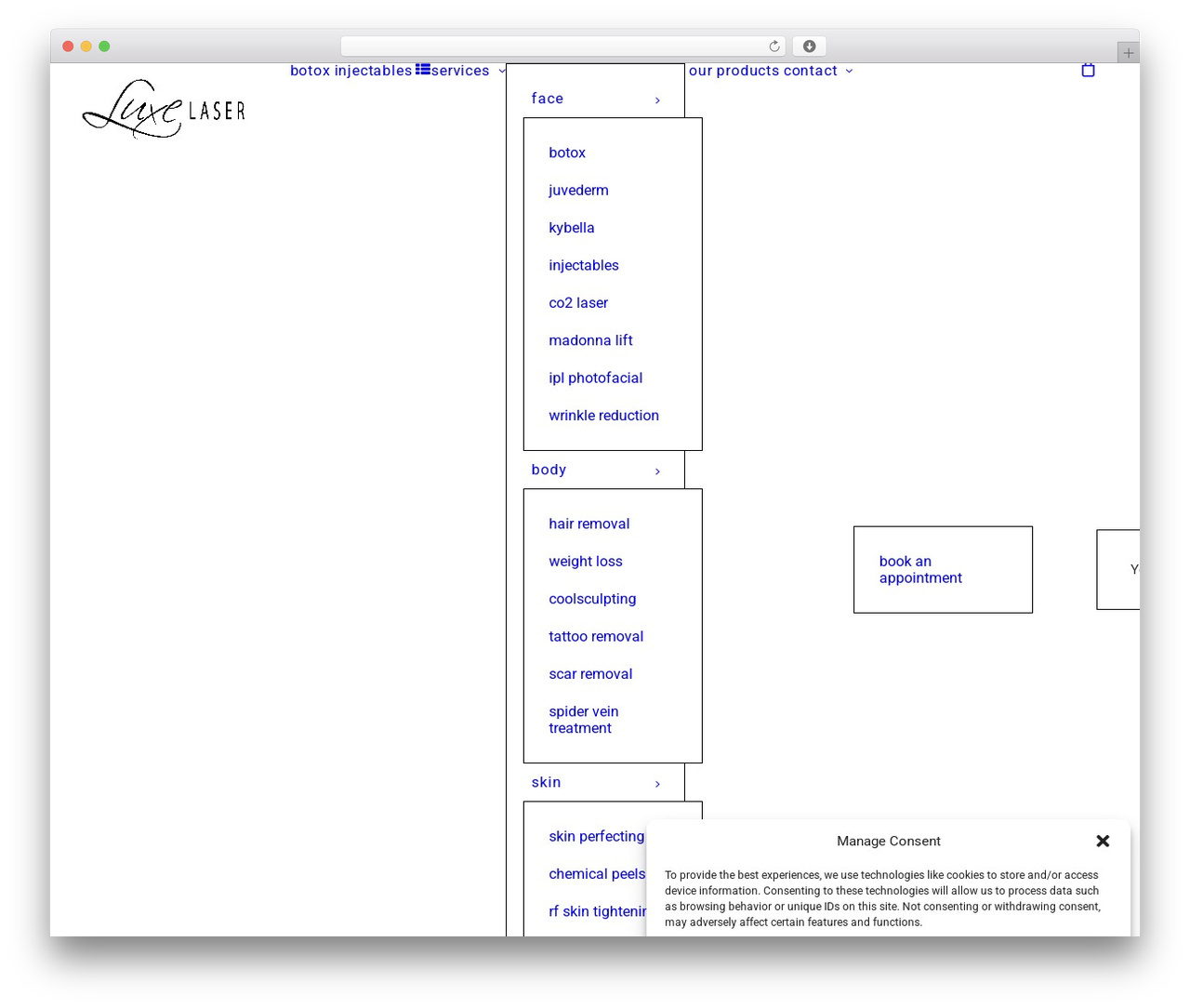The width and height of the screenshot is (1190, 1008).
Task: Open the chemical peels link
Action: (x=597, y=874)
